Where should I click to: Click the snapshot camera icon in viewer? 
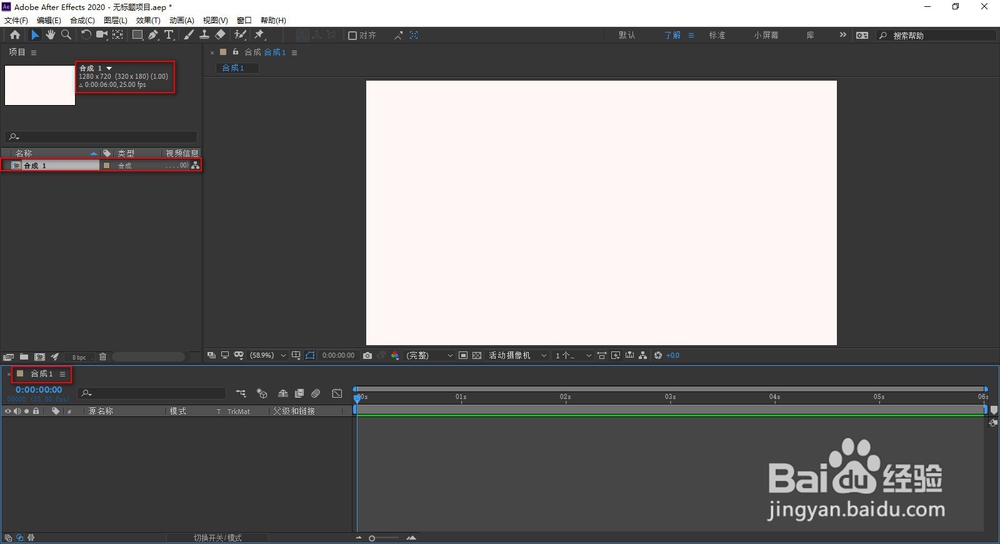pos(367,355)
